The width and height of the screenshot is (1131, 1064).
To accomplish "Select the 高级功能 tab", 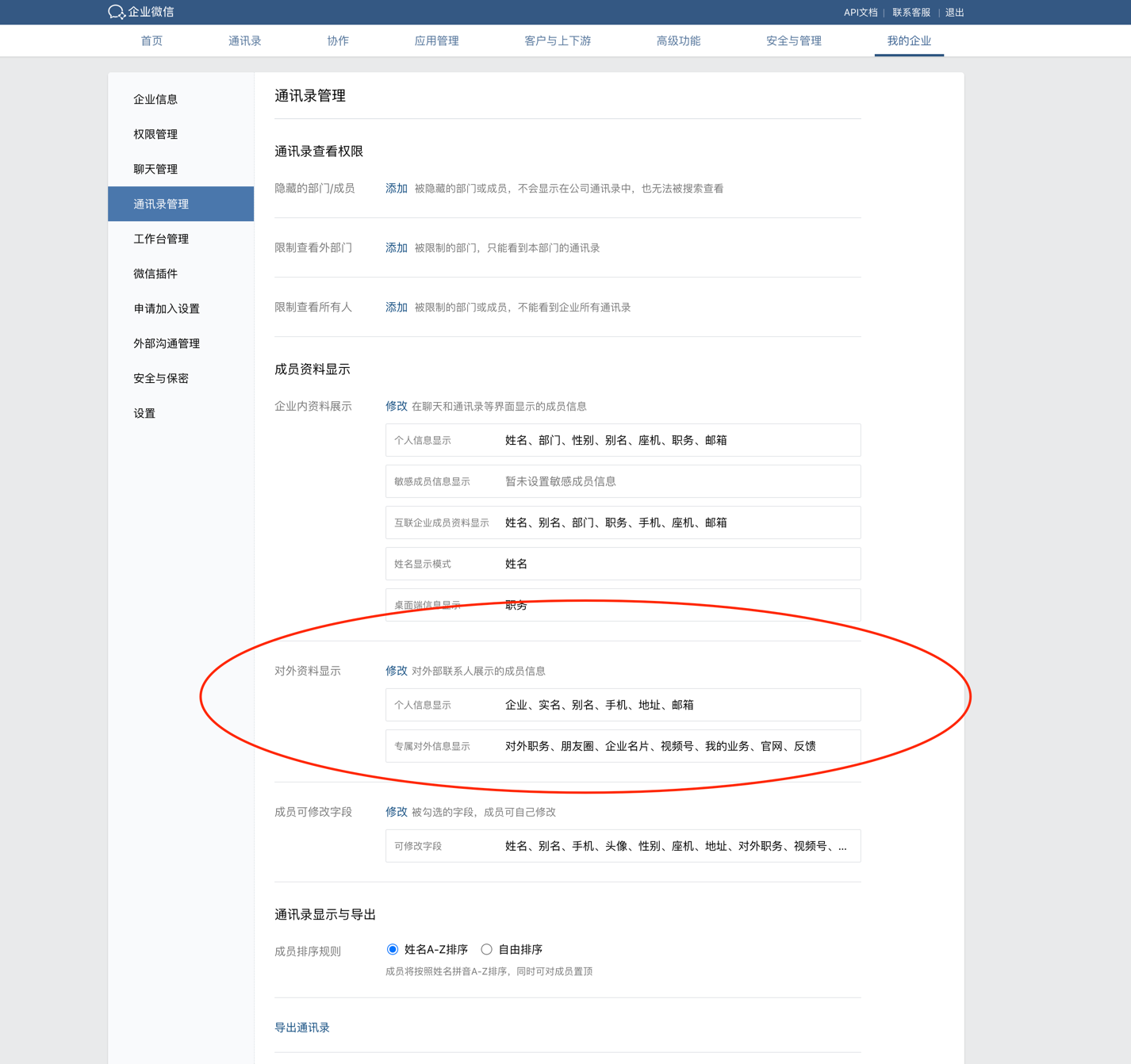I will tap(678, 40).
